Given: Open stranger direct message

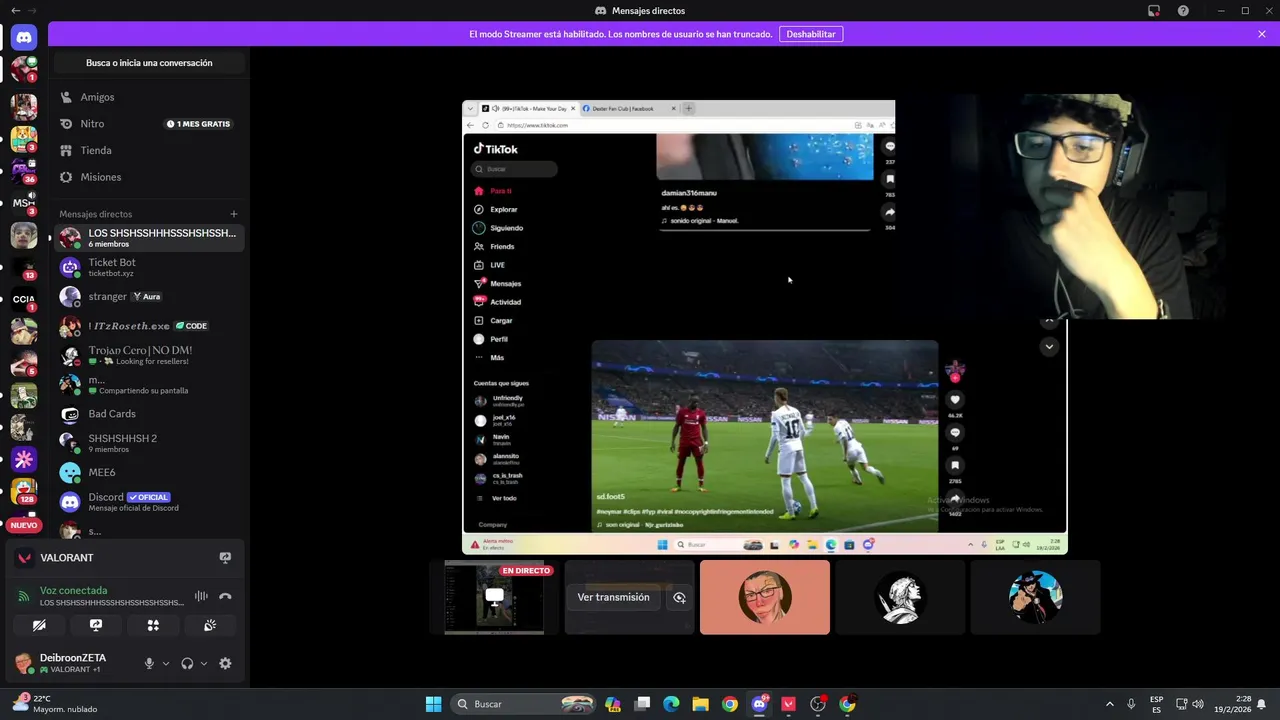Looking at the screenshot, I should coord(149,297).
